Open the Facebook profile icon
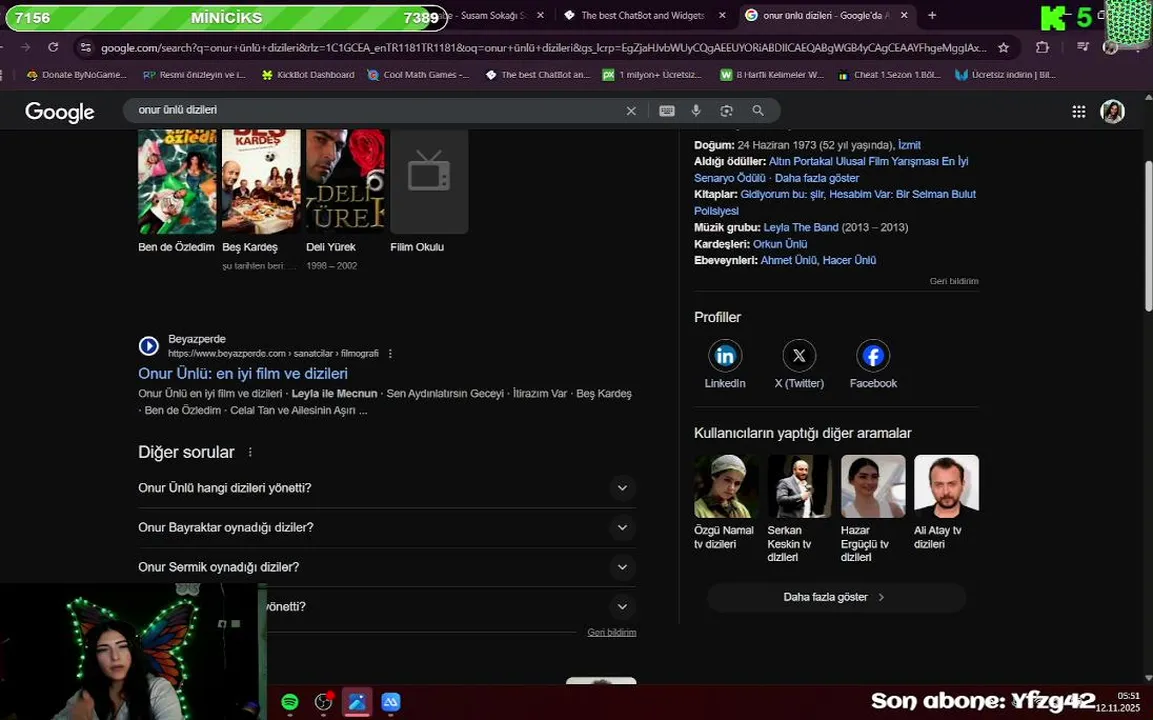This screenshot has width=1153, height=720. [873, 356]
